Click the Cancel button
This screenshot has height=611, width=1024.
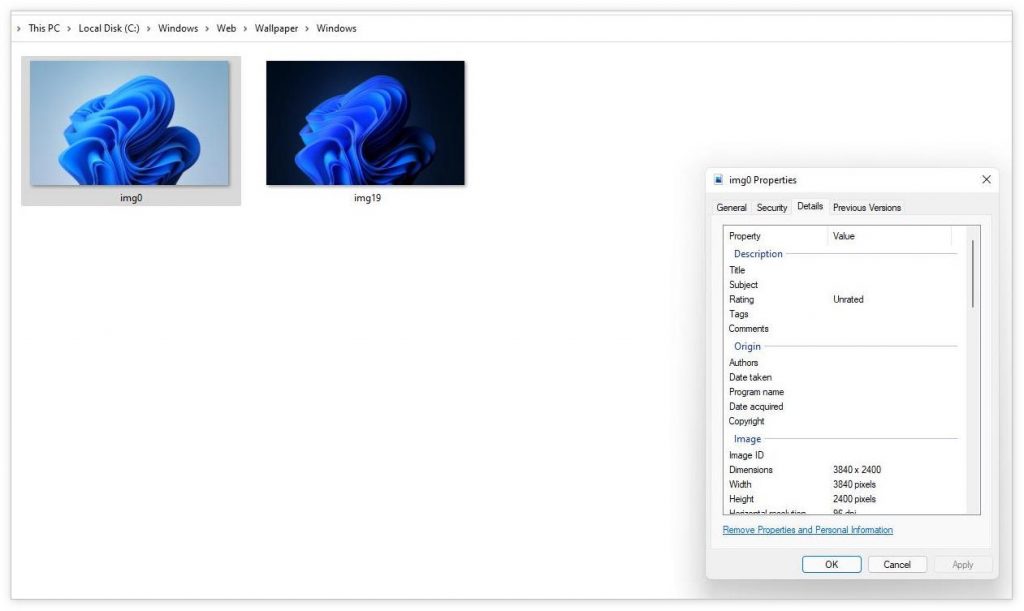pyautogui.click(x=897, y=563)
